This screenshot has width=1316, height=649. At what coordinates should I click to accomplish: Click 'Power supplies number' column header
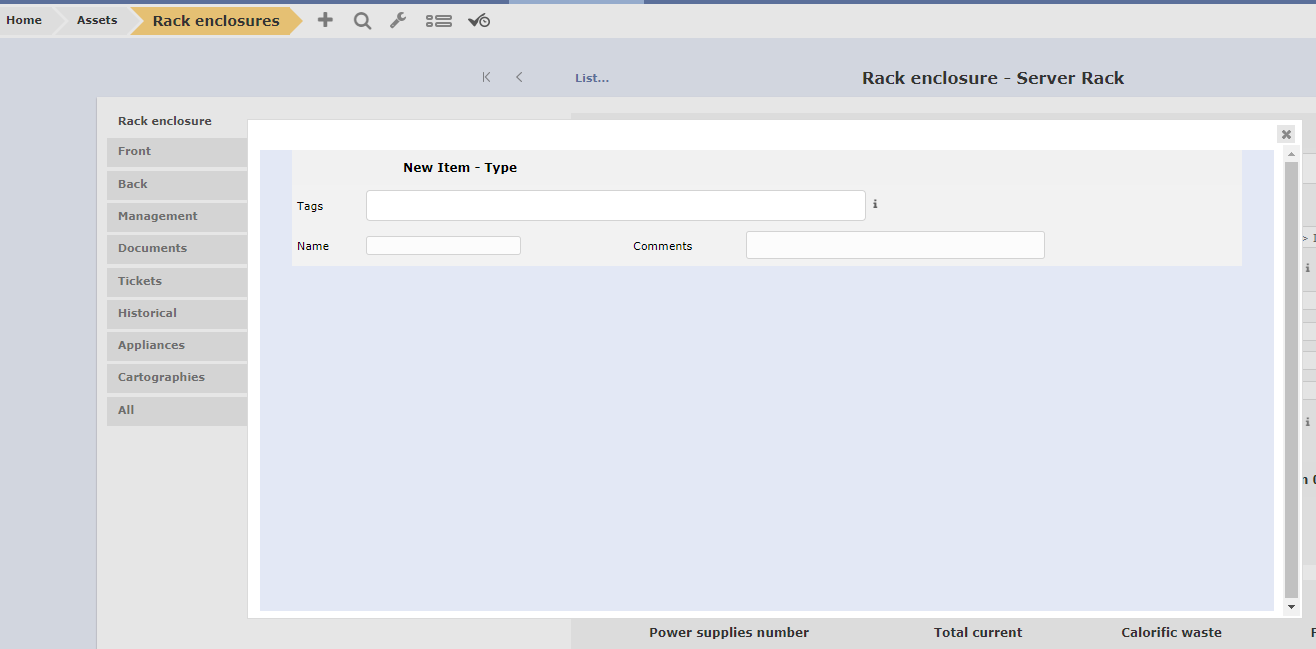click(x=729, y=633)
